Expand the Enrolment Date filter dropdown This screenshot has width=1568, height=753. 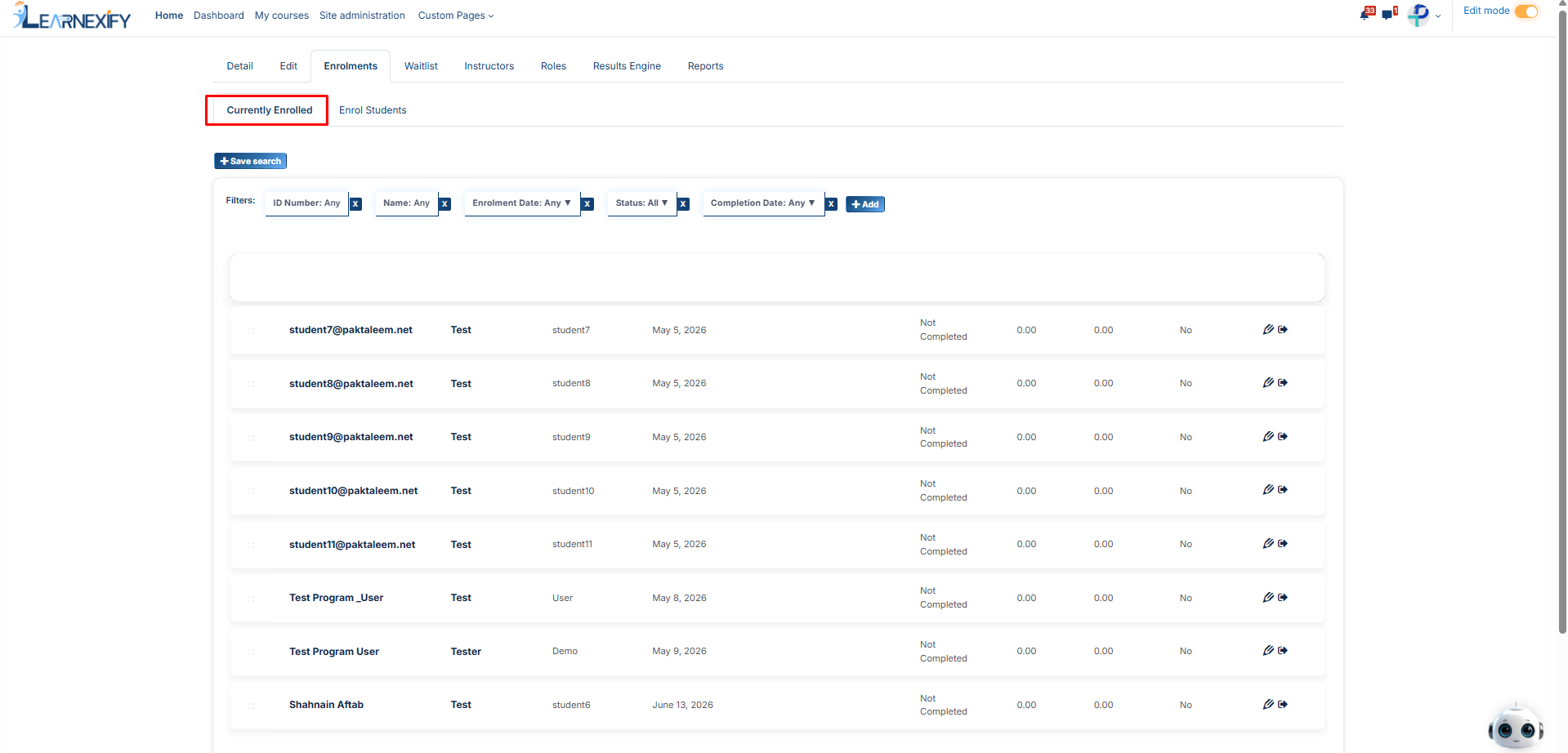pyautogui.click(x=521, y=203)
